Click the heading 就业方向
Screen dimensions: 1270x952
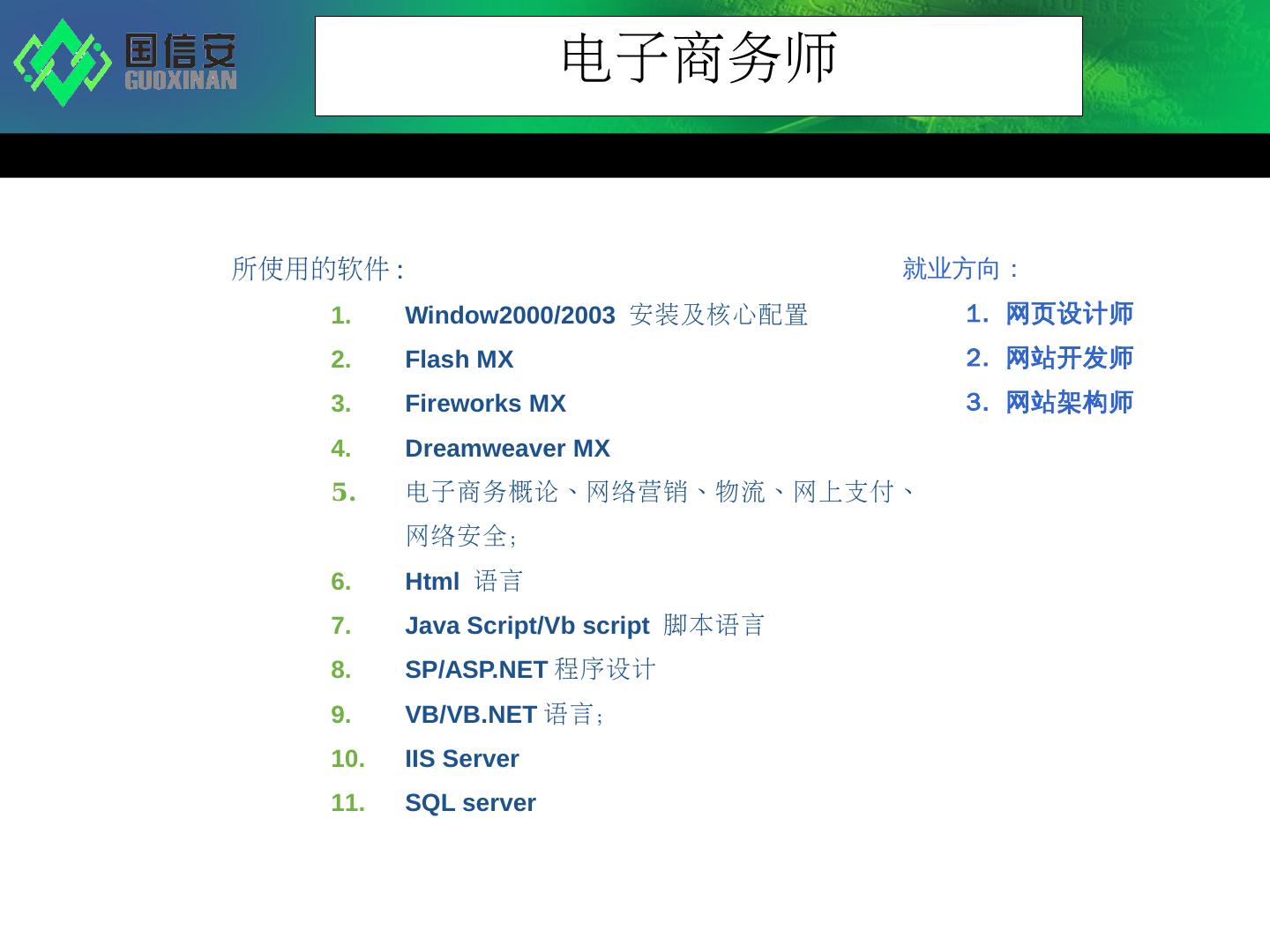960,268
